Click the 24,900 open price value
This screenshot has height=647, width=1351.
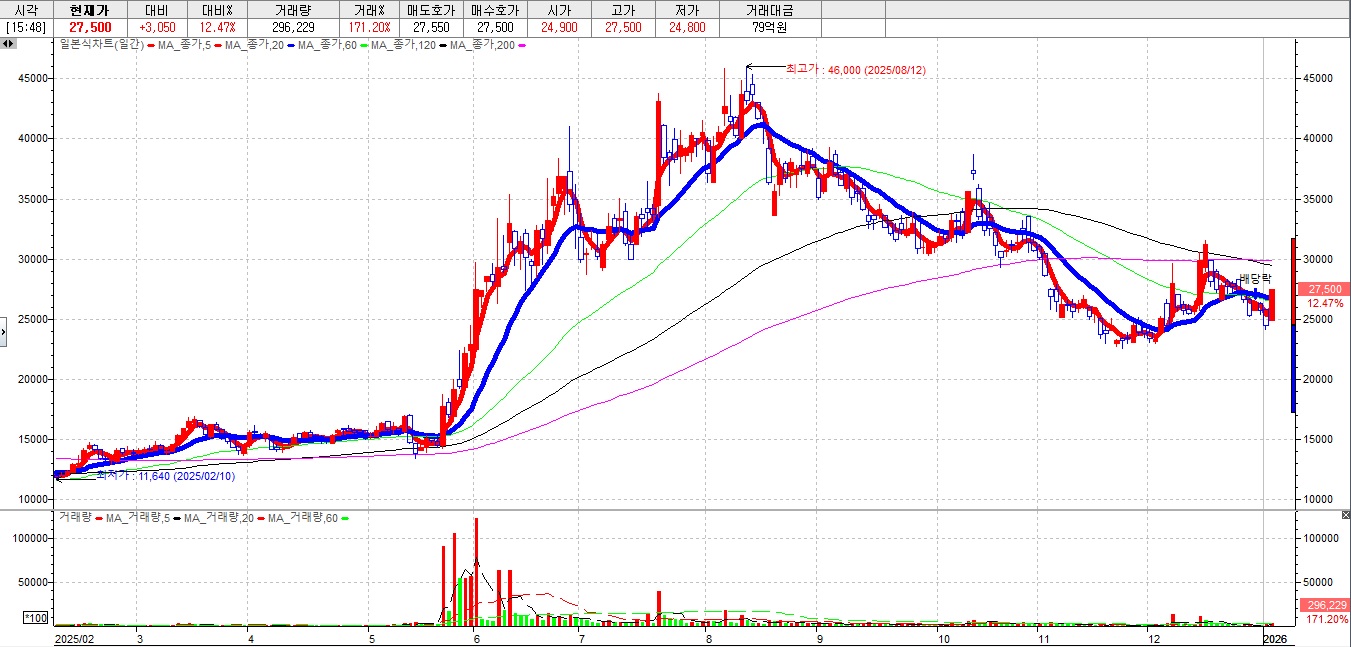tap(557, 27)
